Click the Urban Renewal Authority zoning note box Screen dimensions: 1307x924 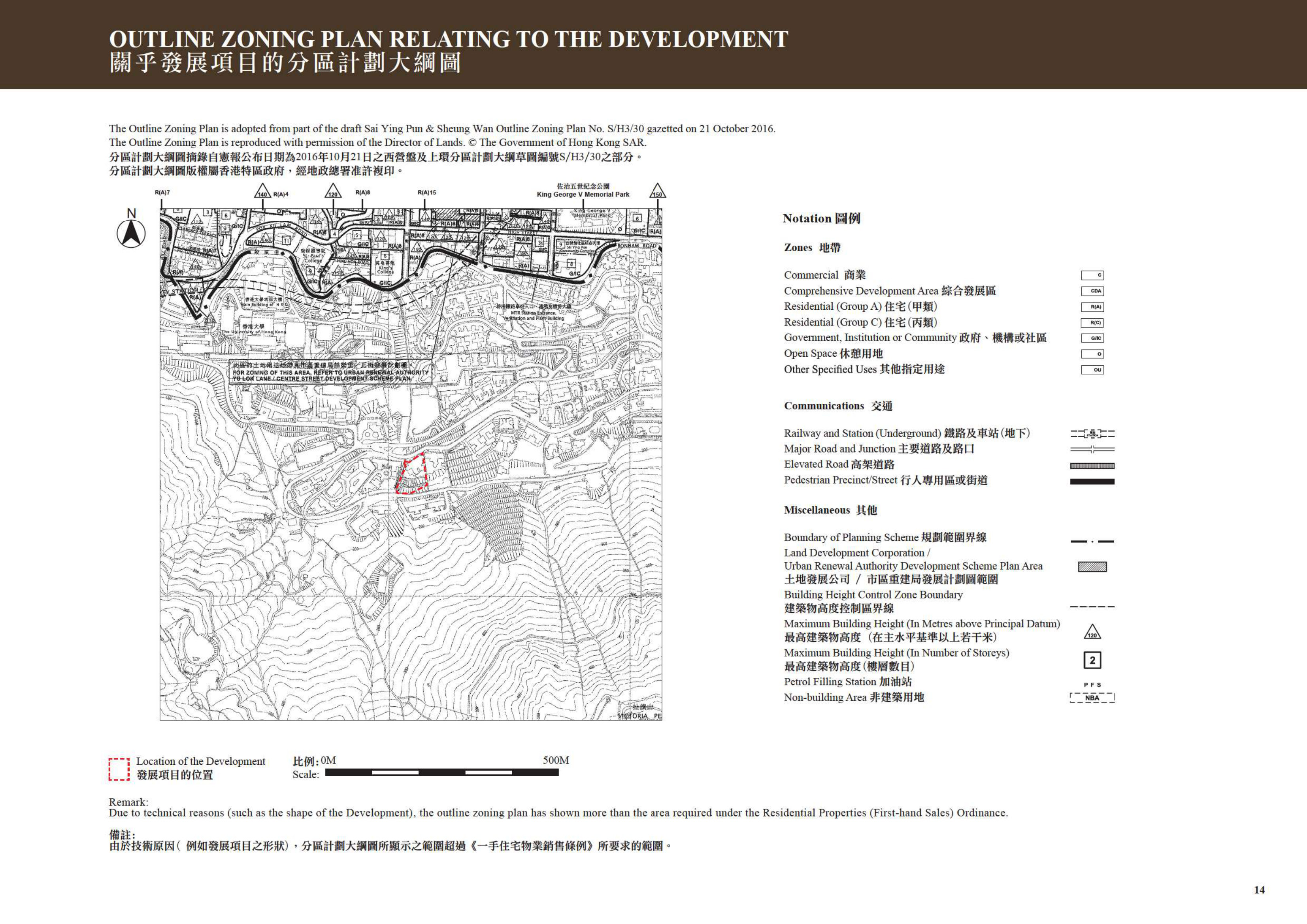point(331,371)
